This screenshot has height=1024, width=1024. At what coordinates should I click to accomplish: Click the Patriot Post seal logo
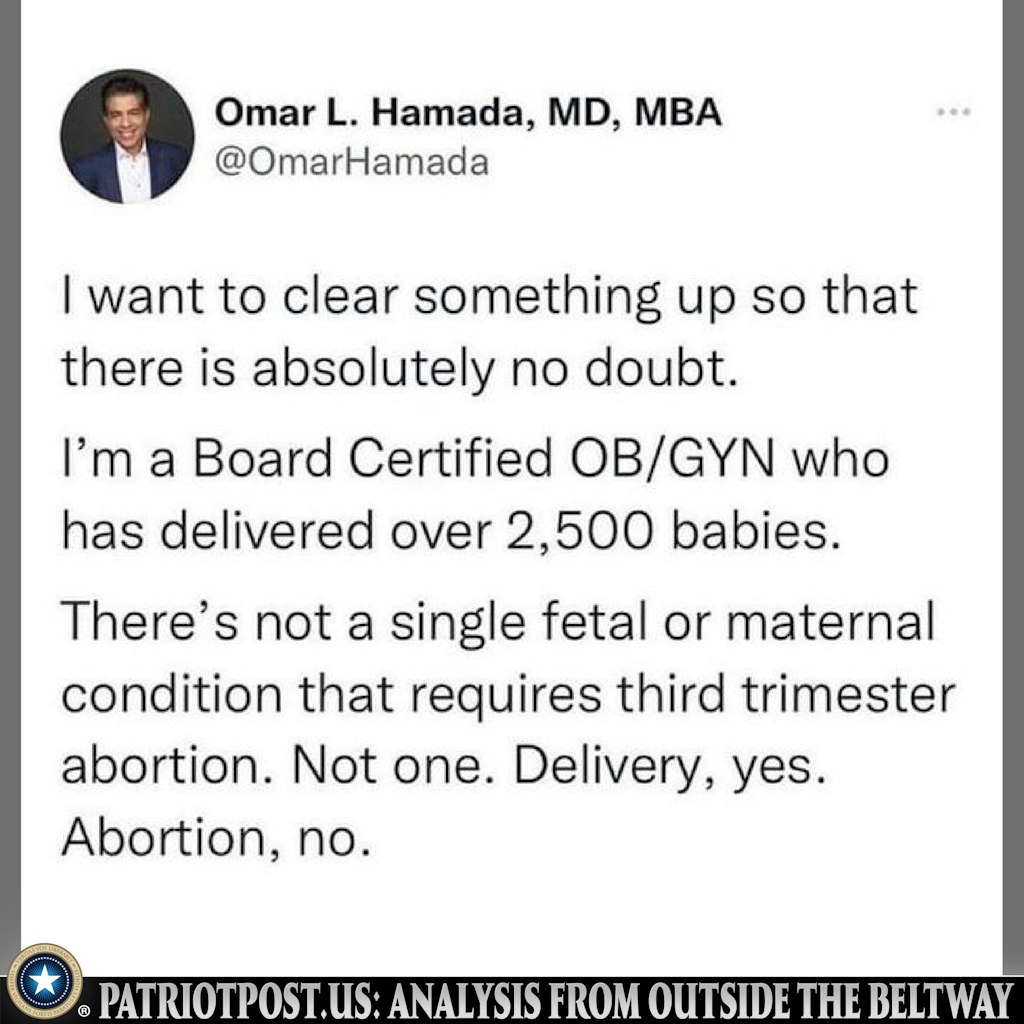44,982
